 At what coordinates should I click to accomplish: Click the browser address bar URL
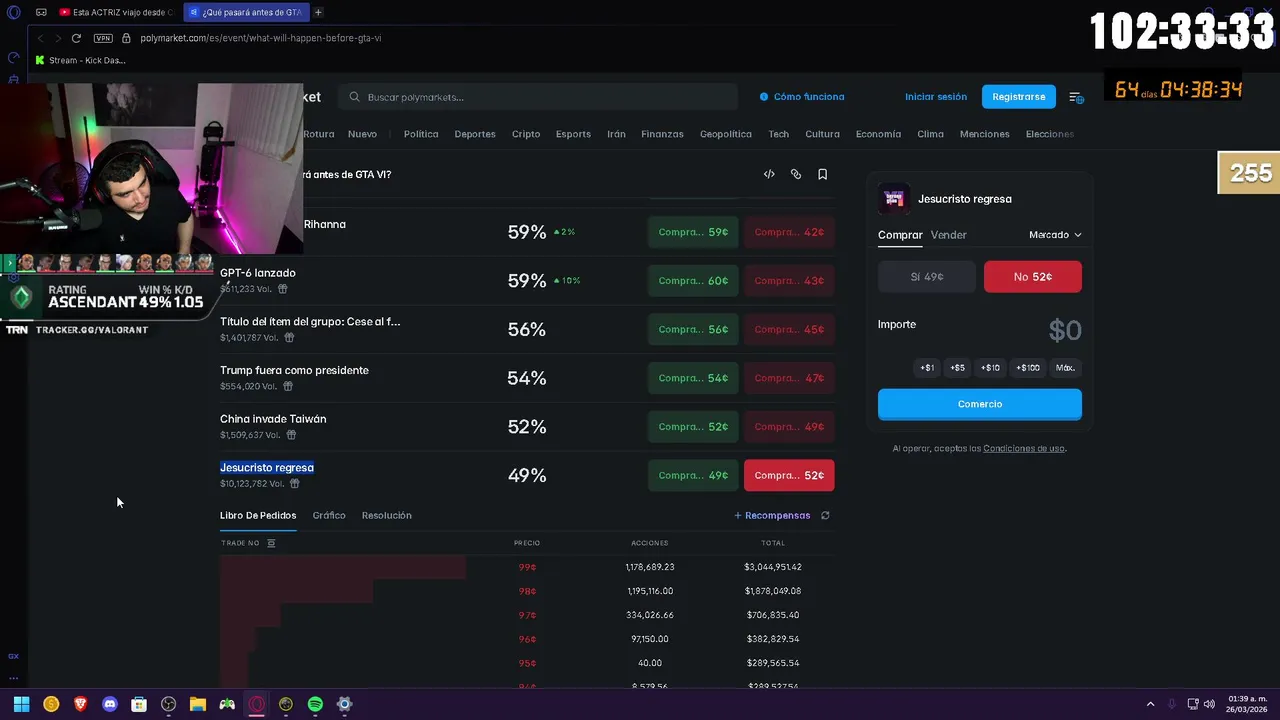coord(261,38)
